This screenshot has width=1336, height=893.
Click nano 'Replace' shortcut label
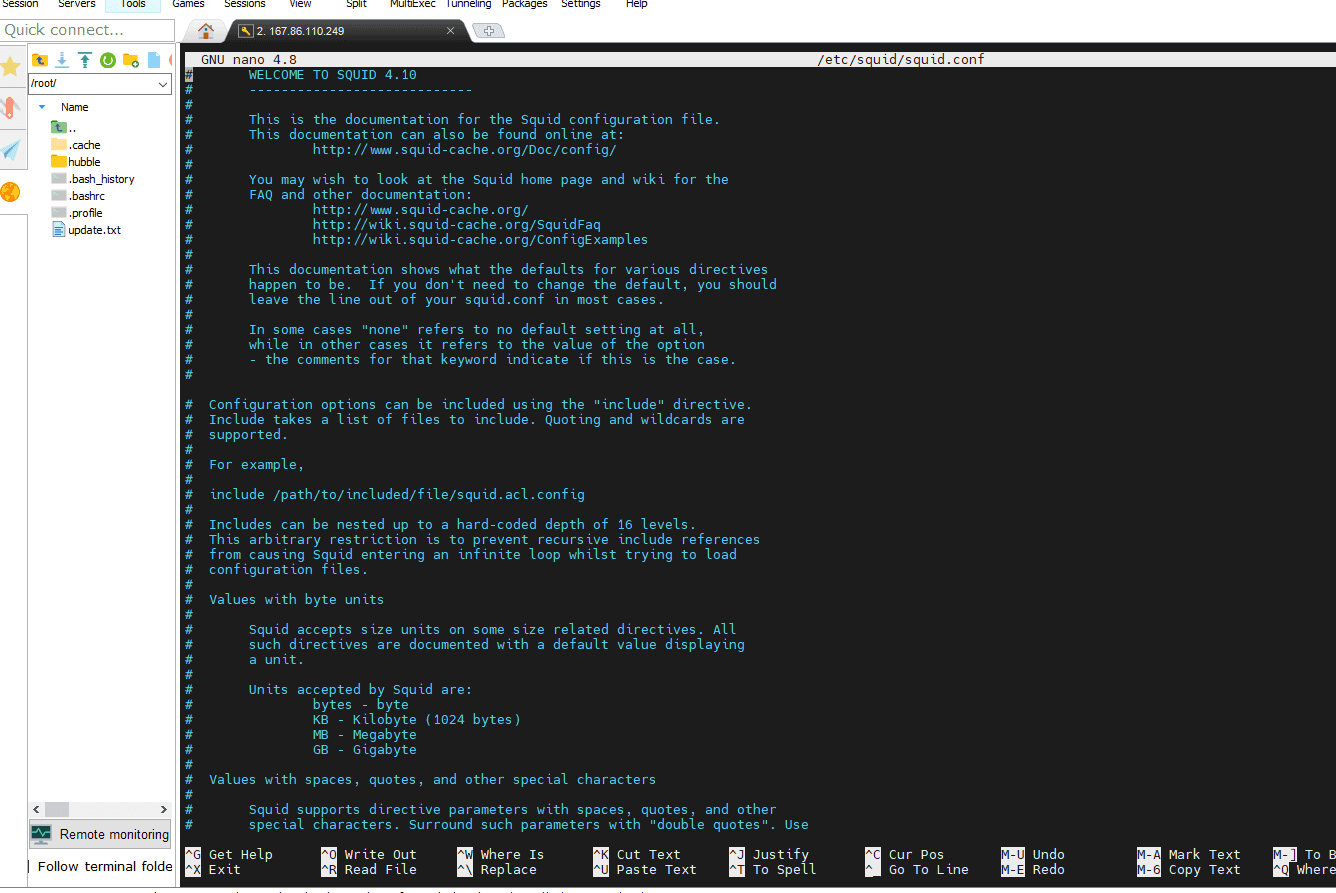coord(508,870)
